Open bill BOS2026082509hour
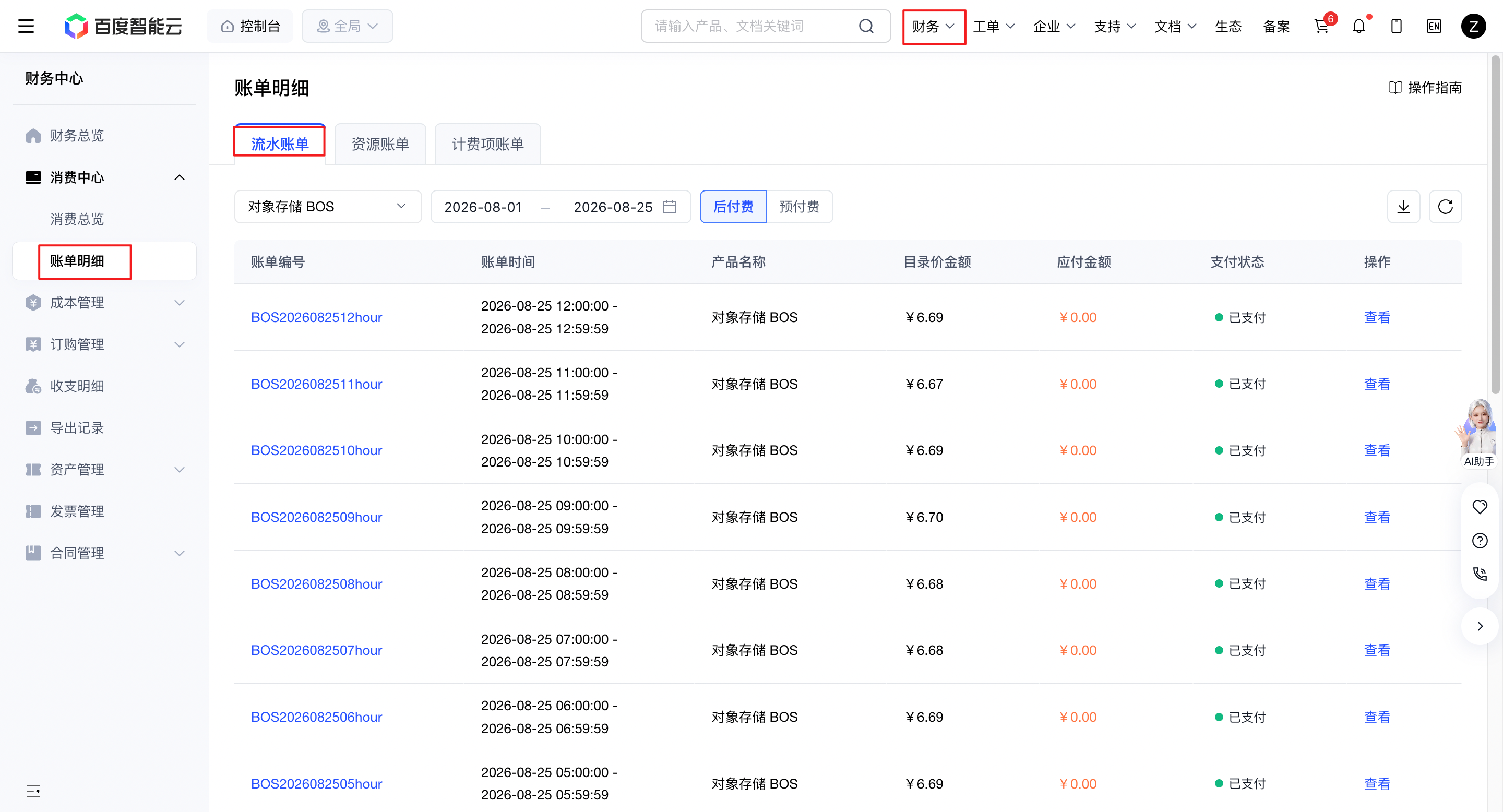1503x812 pixels. pos(317,518)
